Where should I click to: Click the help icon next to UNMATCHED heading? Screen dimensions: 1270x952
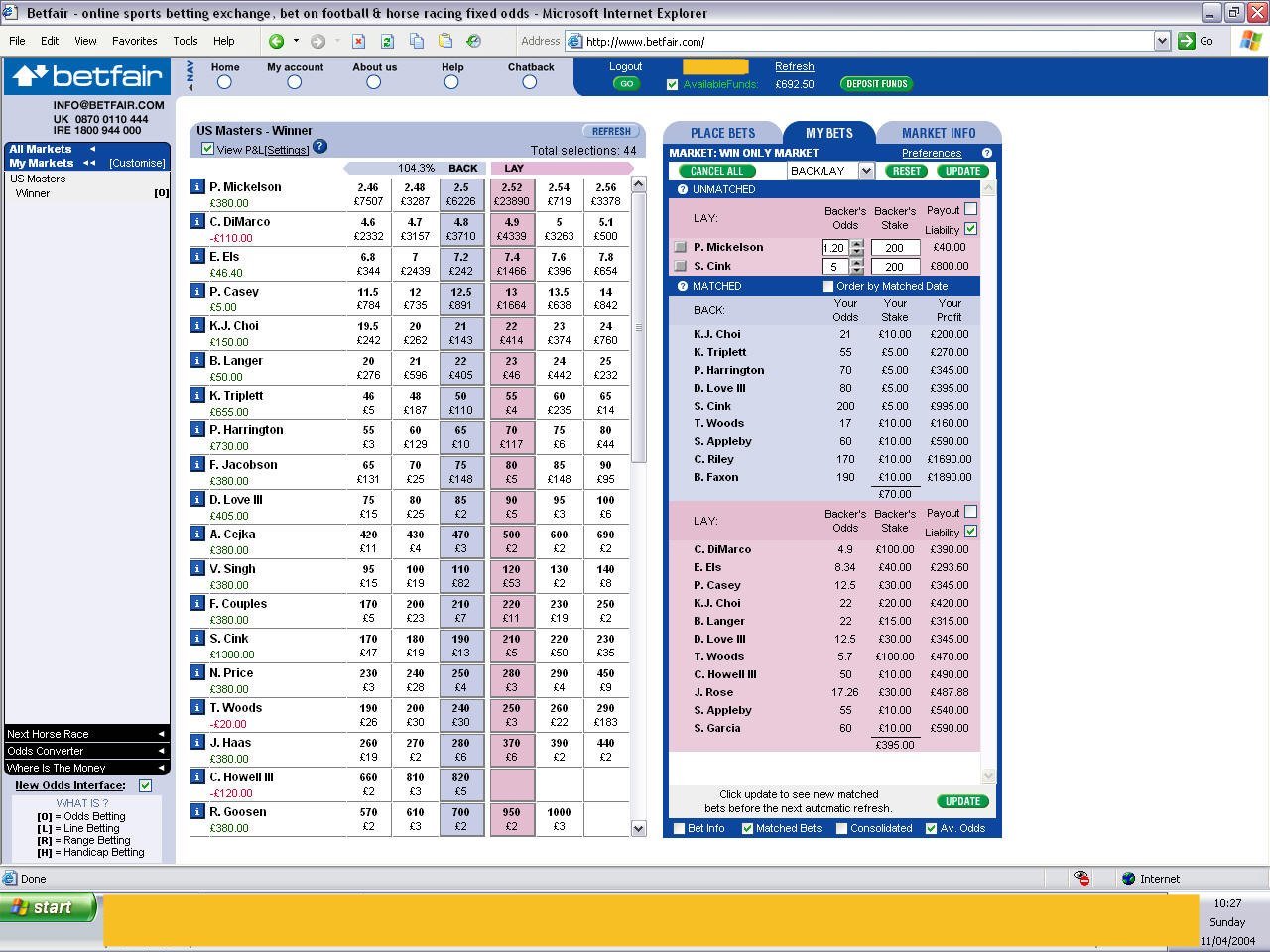pos(683,189)
